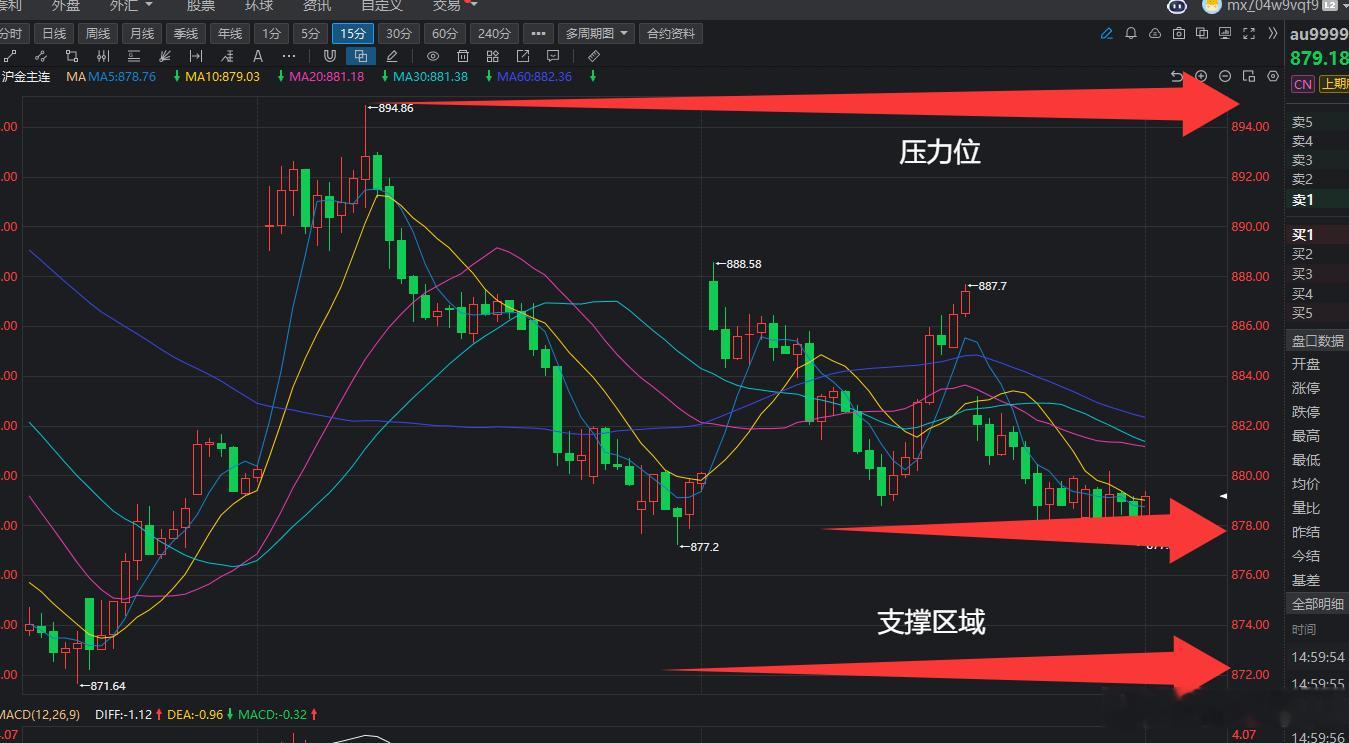Image resolution: width=1349 pixels, height=743 pixels.
Task: Zoom out the chart with minus icon
Action: point(1225,76)
